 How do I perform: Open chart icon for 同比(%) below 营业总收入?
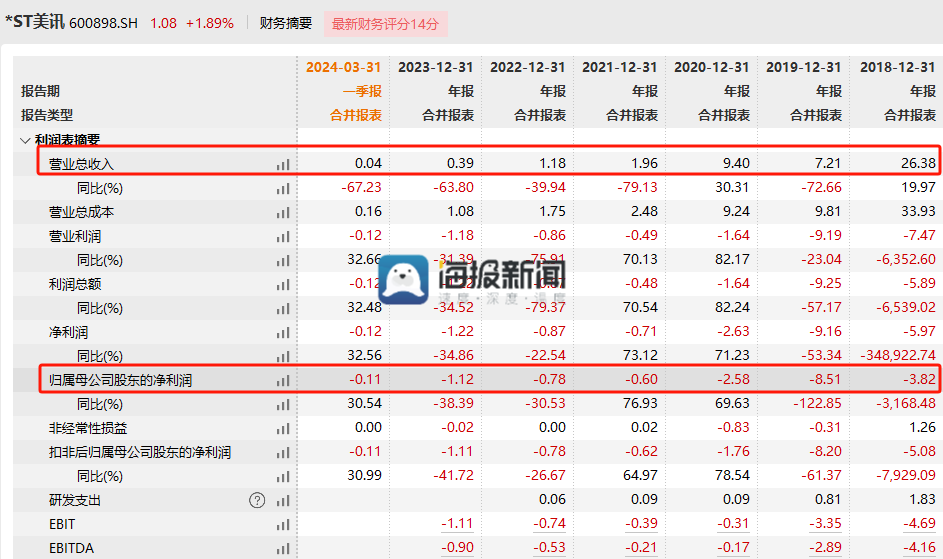coord(283,188)
